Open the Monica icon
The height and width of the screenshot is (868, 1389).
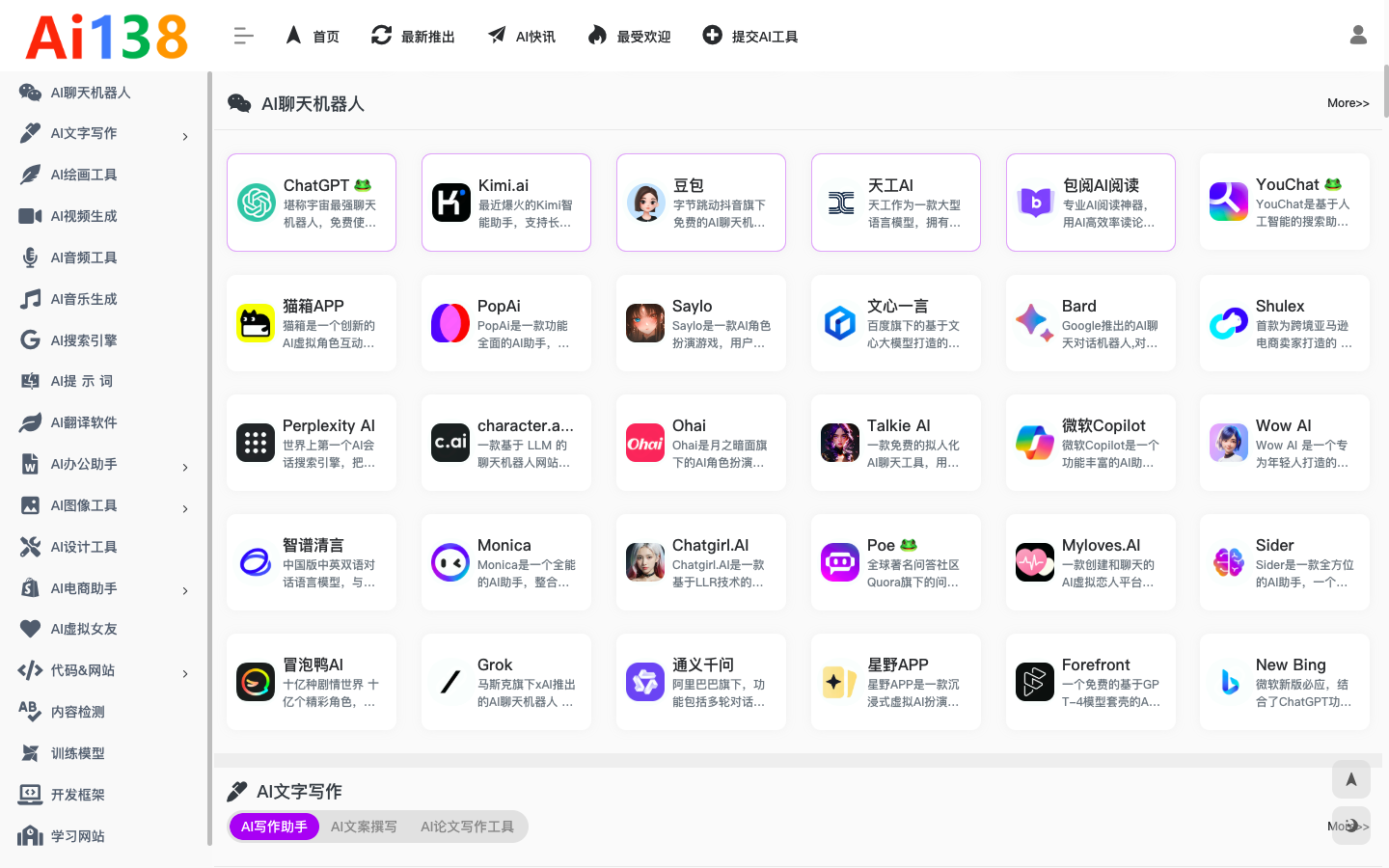[450, 562]
